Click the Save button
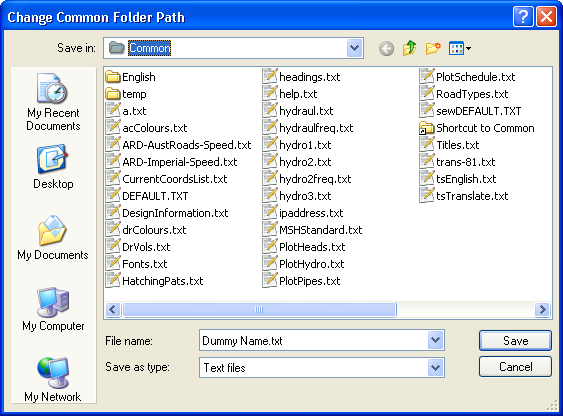563x416 pixels. pos(515,340)
